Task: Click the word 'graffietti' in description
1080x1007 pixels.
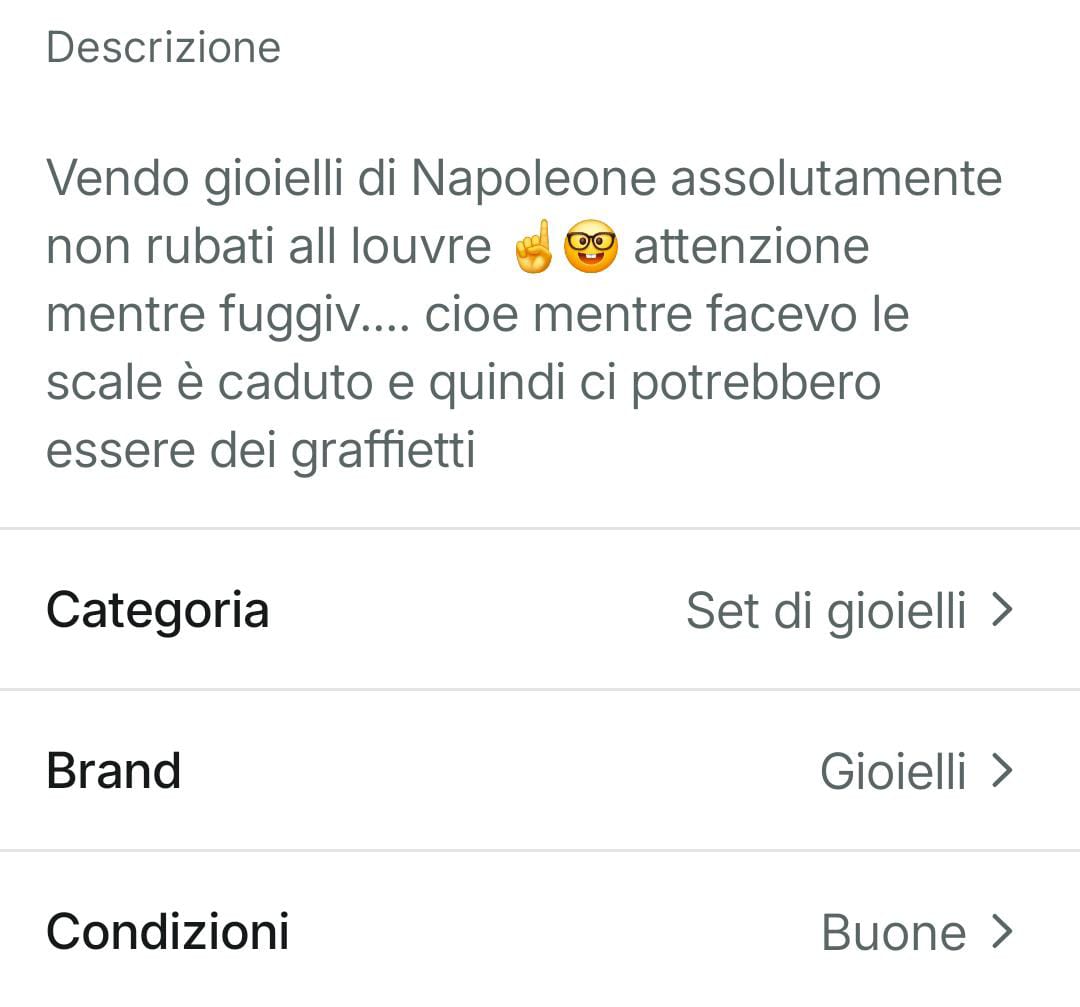Action: [383, 451]
